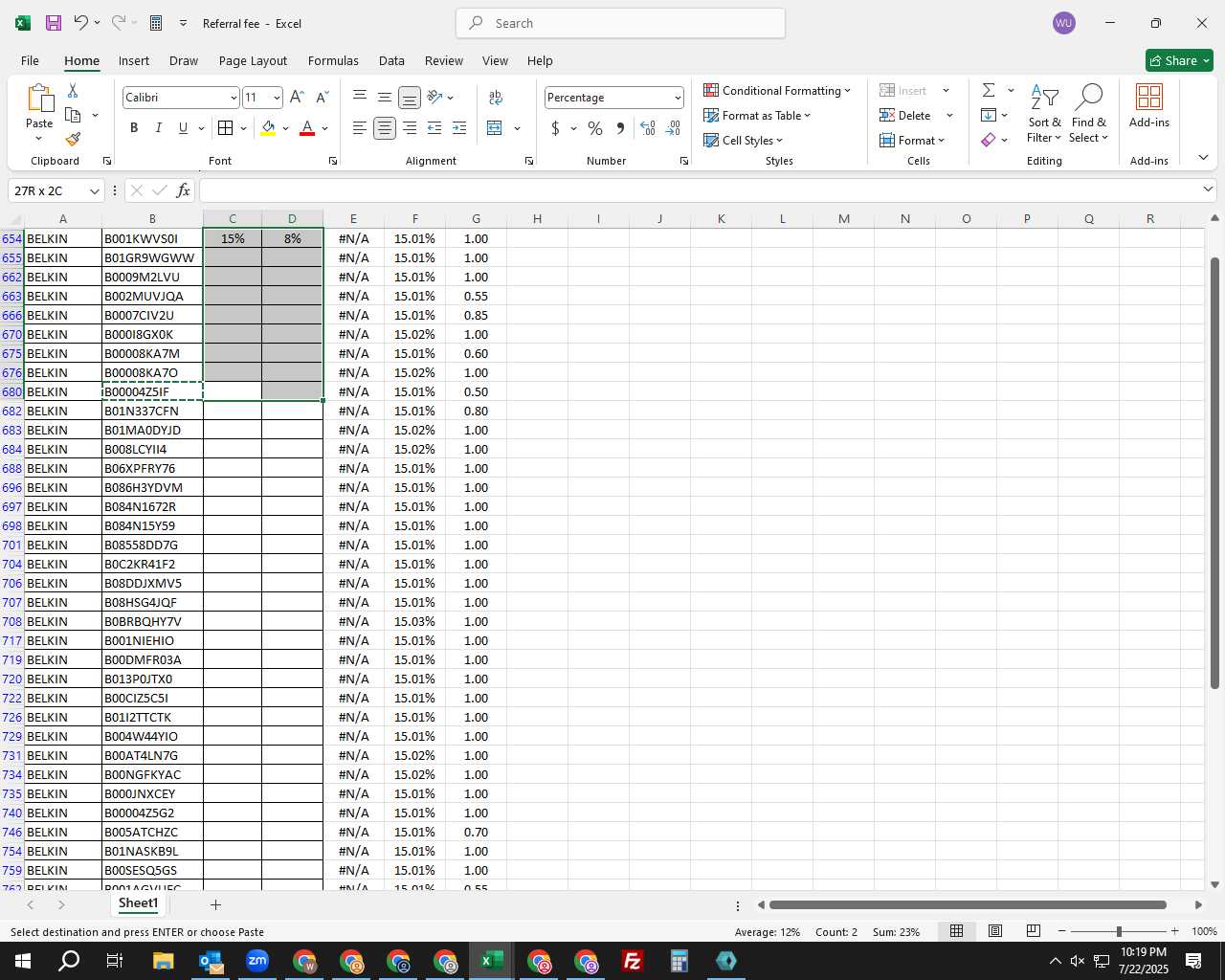Screen dimensions: 1225x980
Task: Toggle Italic formatting
Action: click(x=158, y=128)
